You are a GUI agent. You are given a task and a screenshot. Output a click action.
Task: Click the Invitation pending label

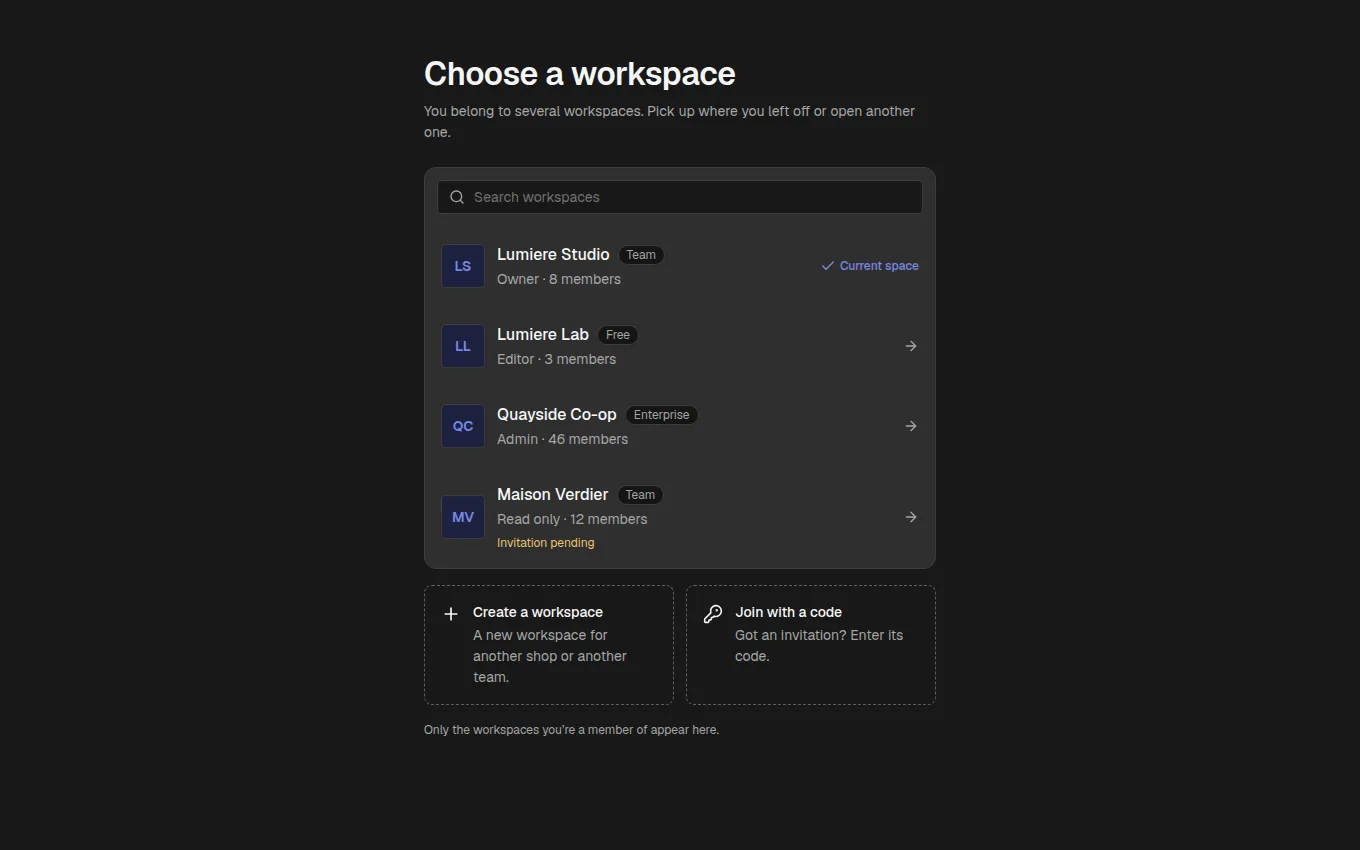[546, 543]
